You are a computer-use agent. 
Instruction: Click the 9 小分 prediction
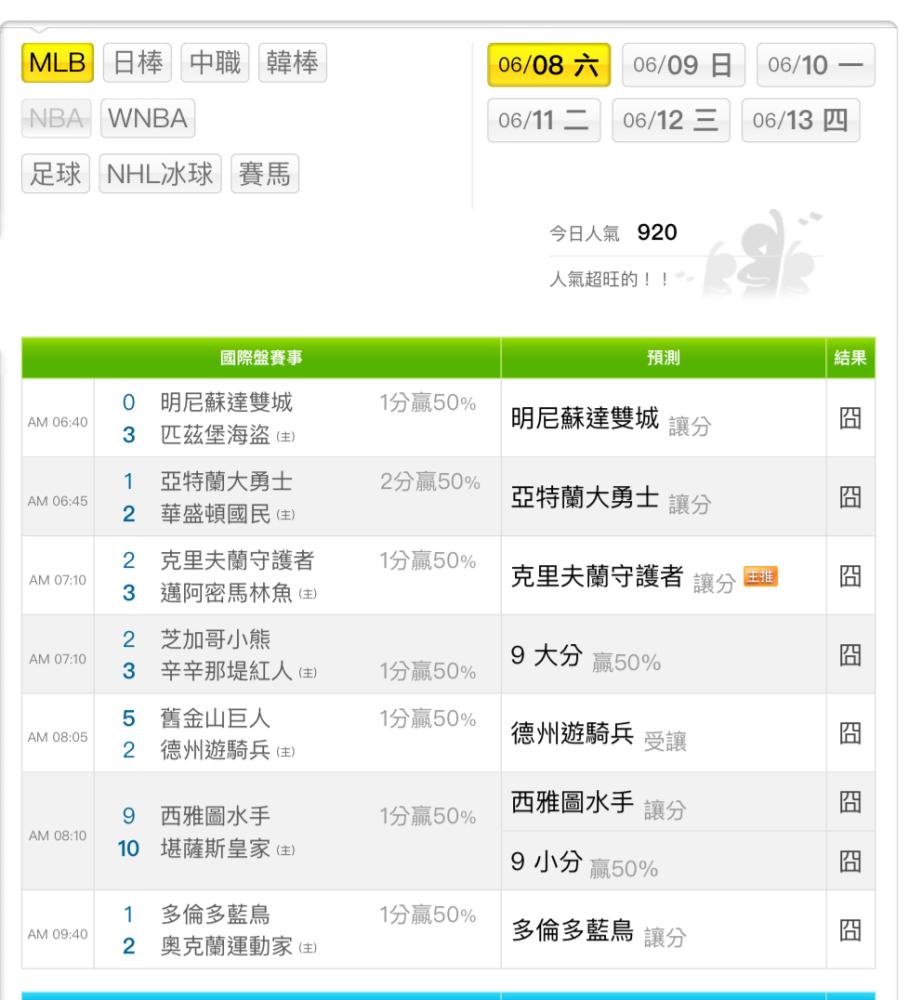point(584,864)
